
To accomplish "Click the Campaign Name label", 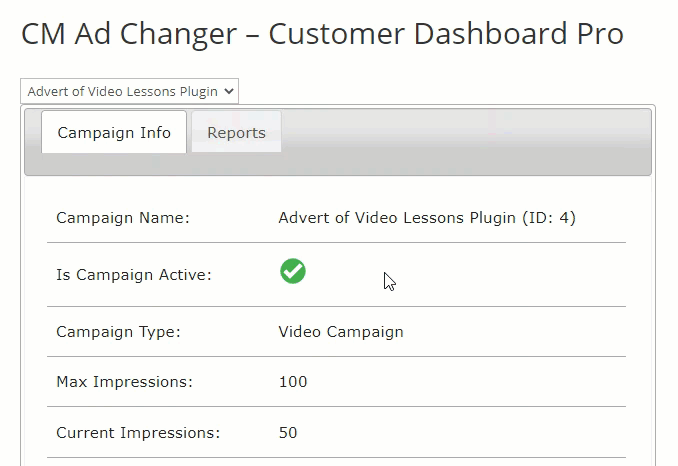I will pyautogui.click(x=123, y=217).
